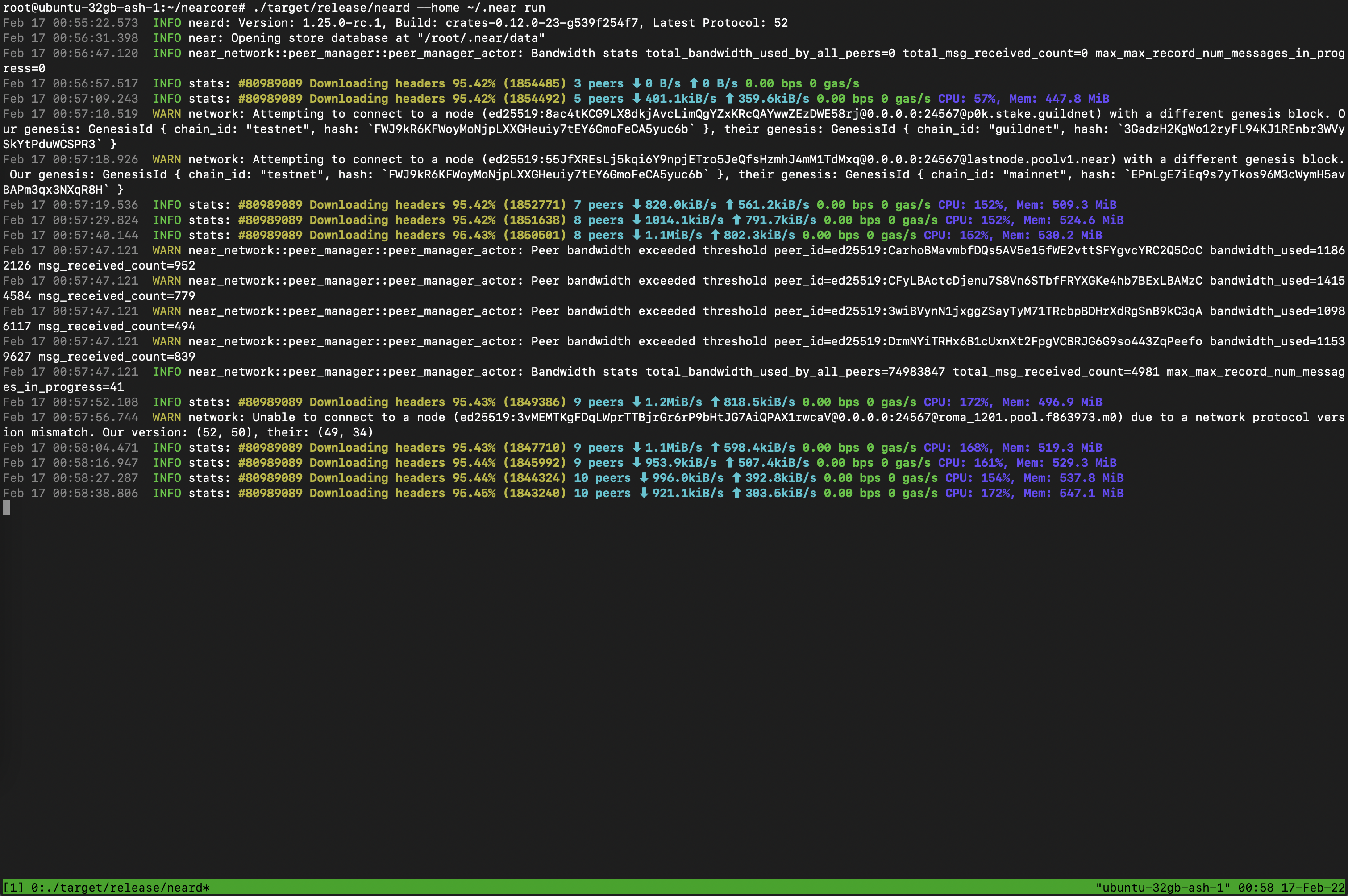This screenshot has width=1348, height=896.
Task: Click hostname ubuntu-32gb-ash-1 in status bar
Action: (x=1163, y=888)
